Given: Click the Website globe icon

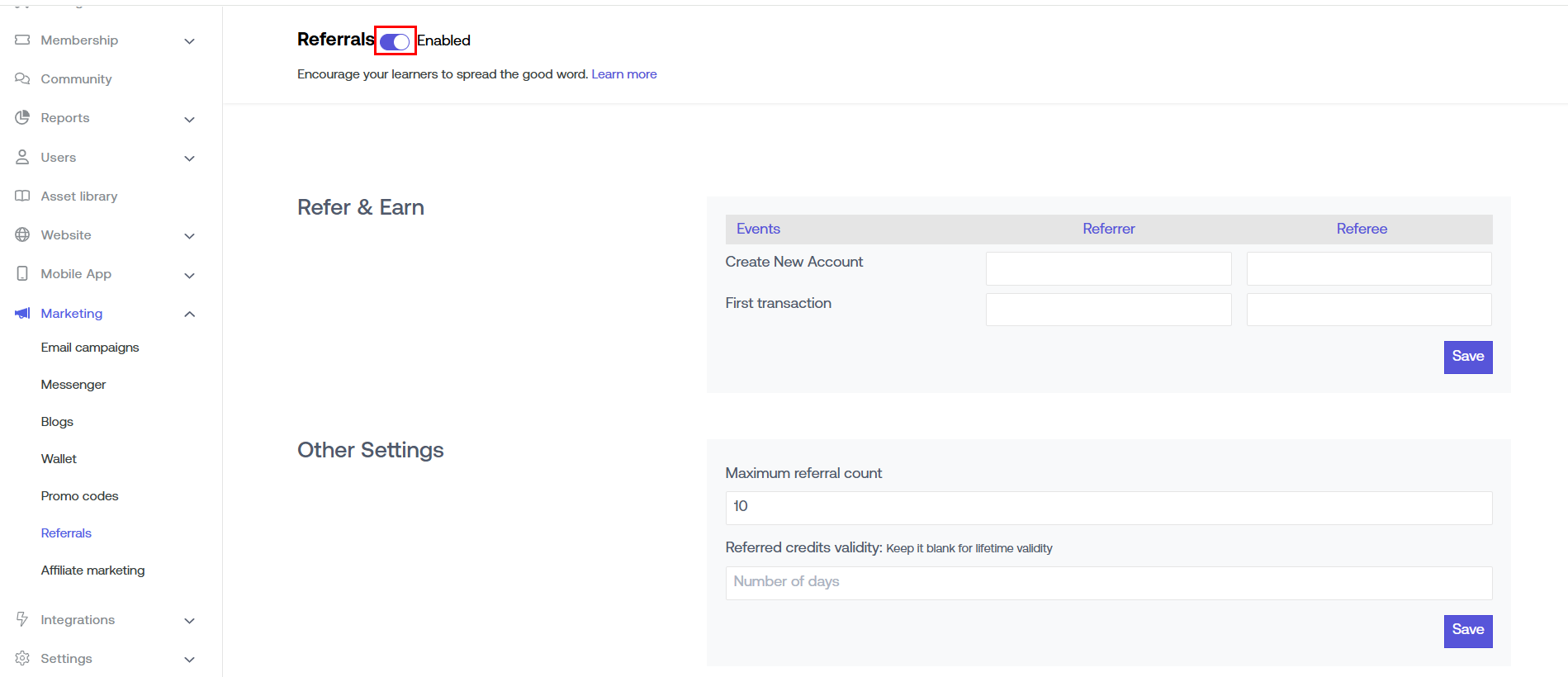Looking at the screenshot, I should click(22, 234).
